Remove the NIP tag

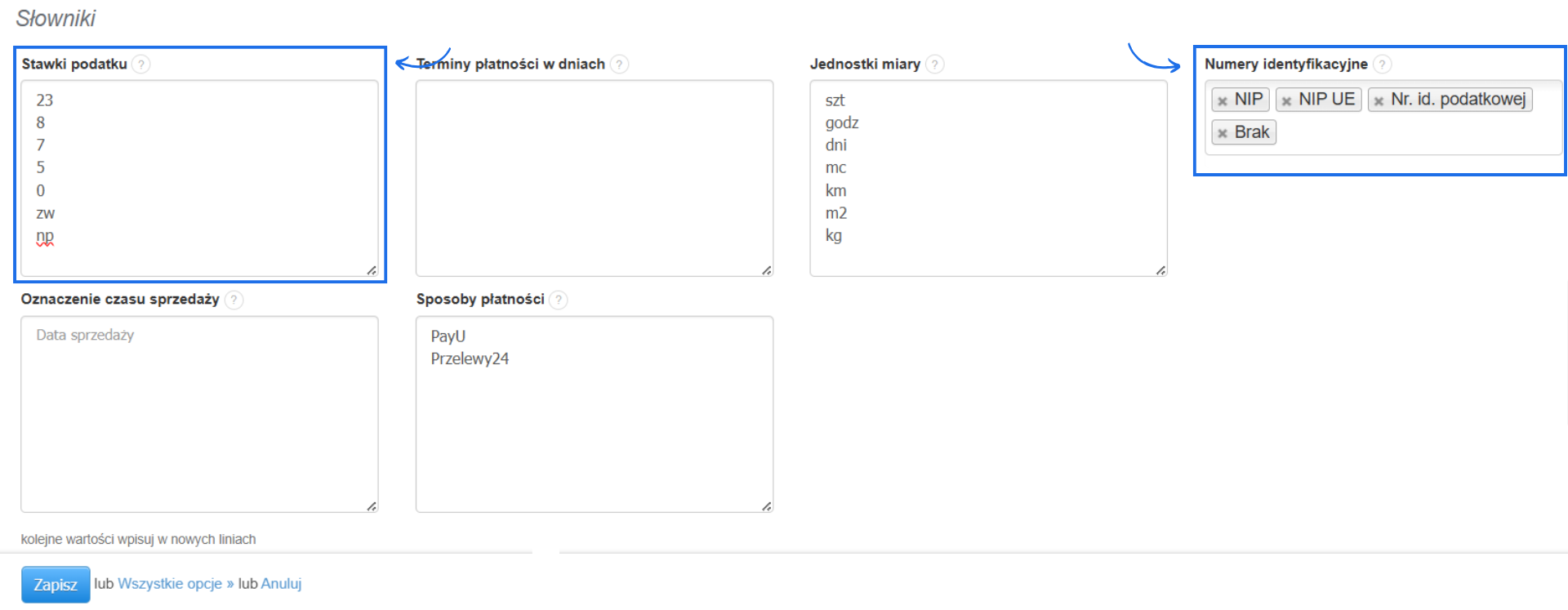1223,101
